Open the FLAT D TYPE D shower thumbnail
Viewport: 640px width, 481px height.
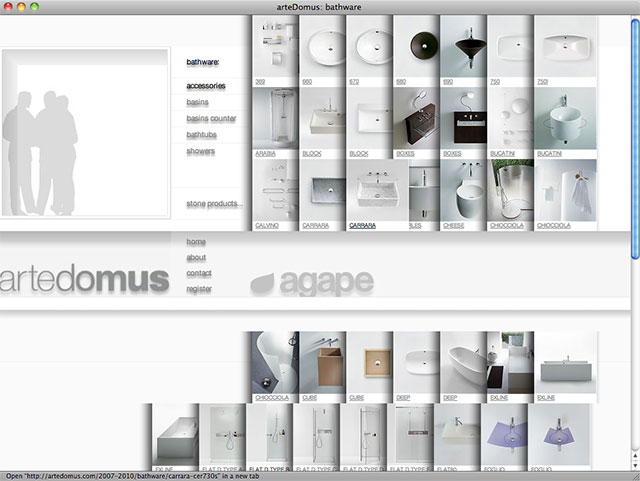363,435
